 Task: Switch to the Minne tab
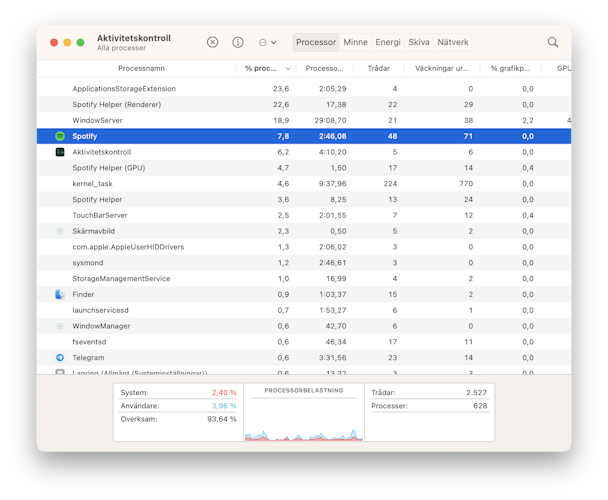[x=356, y=42]
